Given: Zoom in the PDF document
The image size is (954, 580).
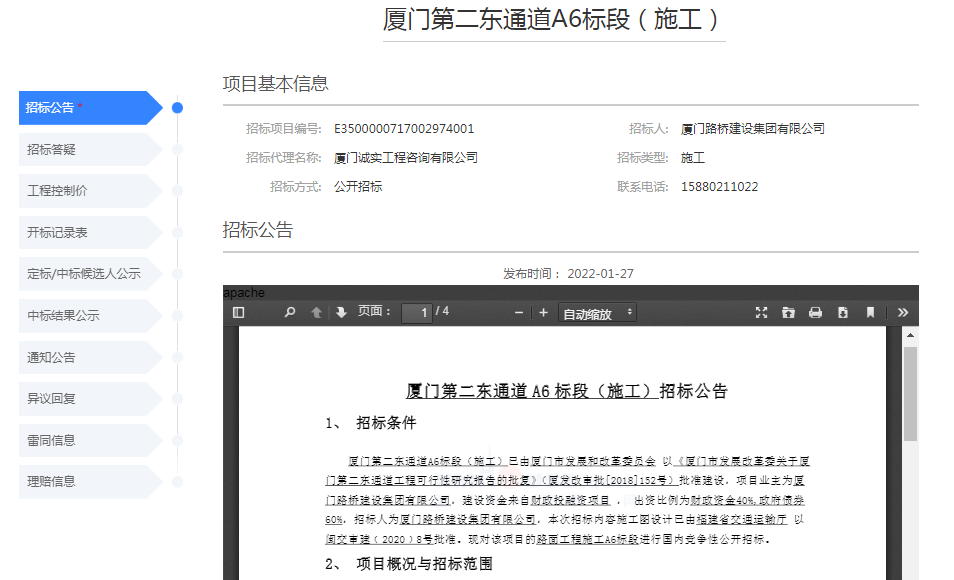Looking at the screenshot, I should [543, 313].
